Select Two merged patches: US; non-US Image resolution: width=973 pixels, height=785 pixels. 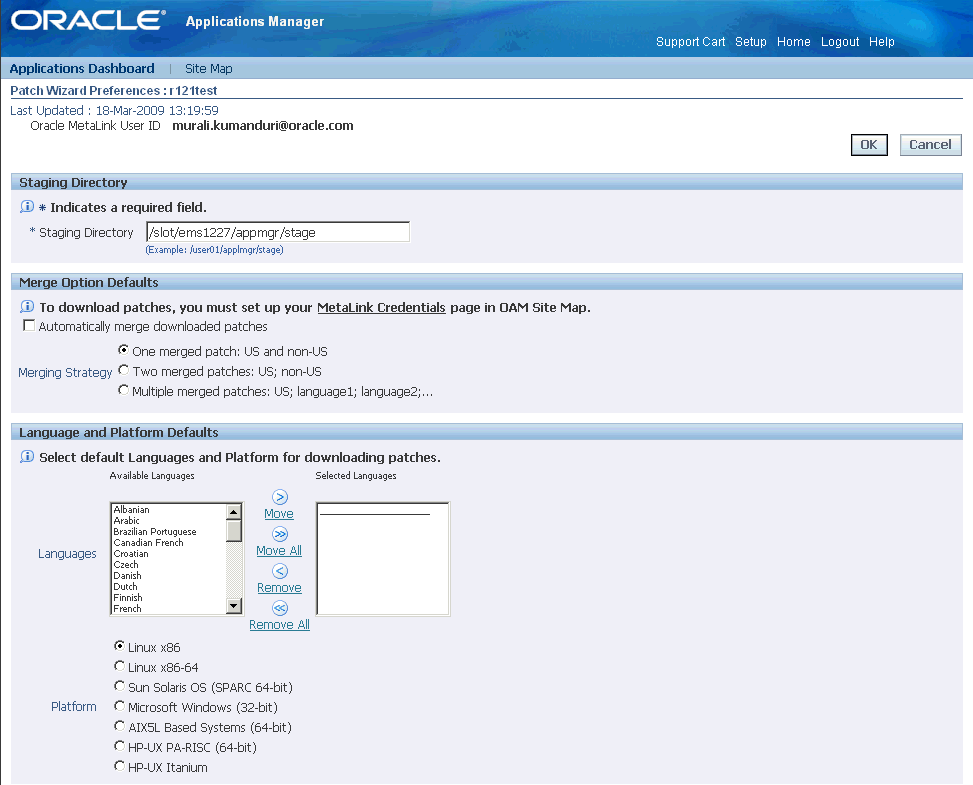[123, 370]
